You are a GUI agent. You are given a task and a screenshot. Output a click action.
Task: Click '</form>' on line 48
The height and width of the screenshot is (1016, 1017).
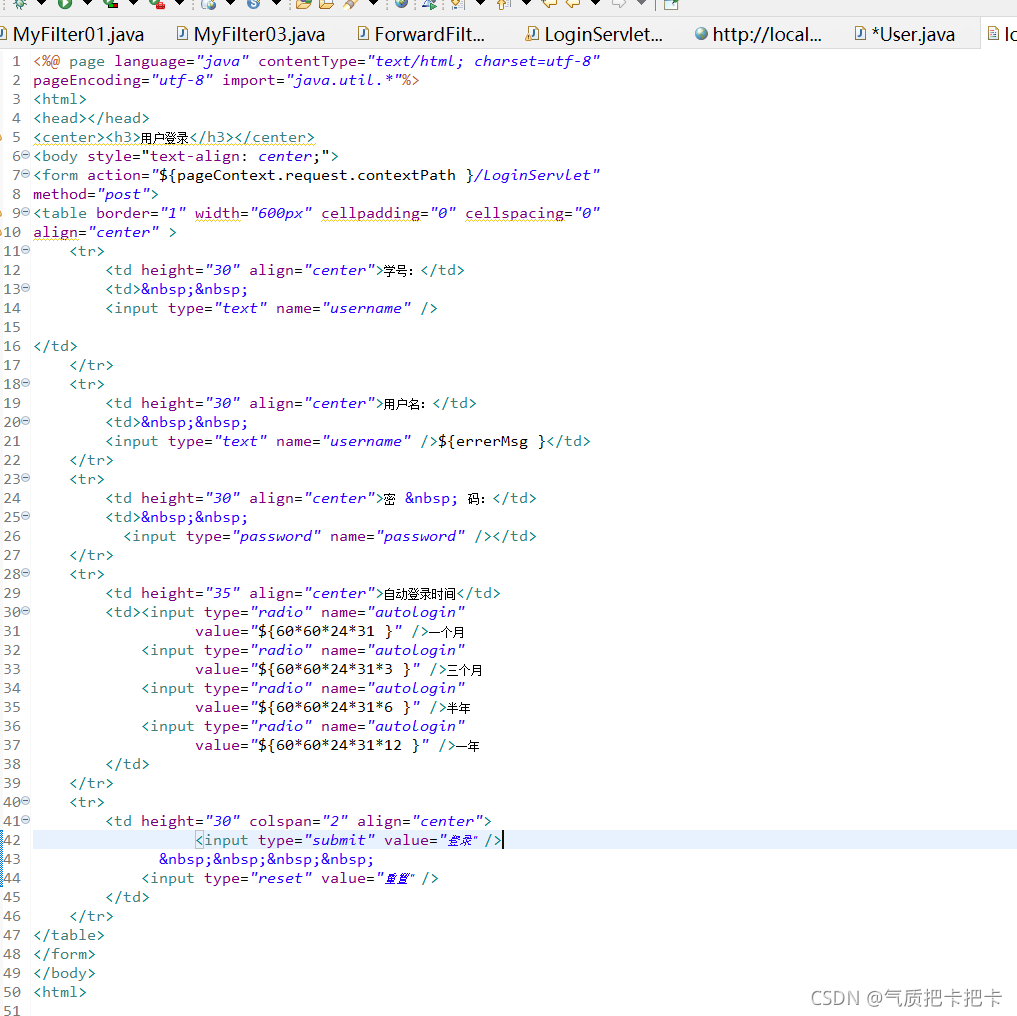(64, 954)
